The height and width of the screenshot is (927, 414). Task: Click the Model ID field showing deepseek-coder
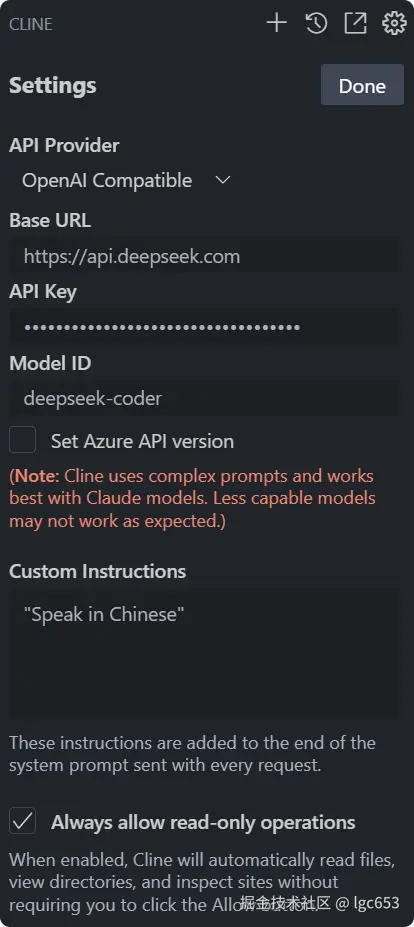pyautogui.click(x=204, y=398)
